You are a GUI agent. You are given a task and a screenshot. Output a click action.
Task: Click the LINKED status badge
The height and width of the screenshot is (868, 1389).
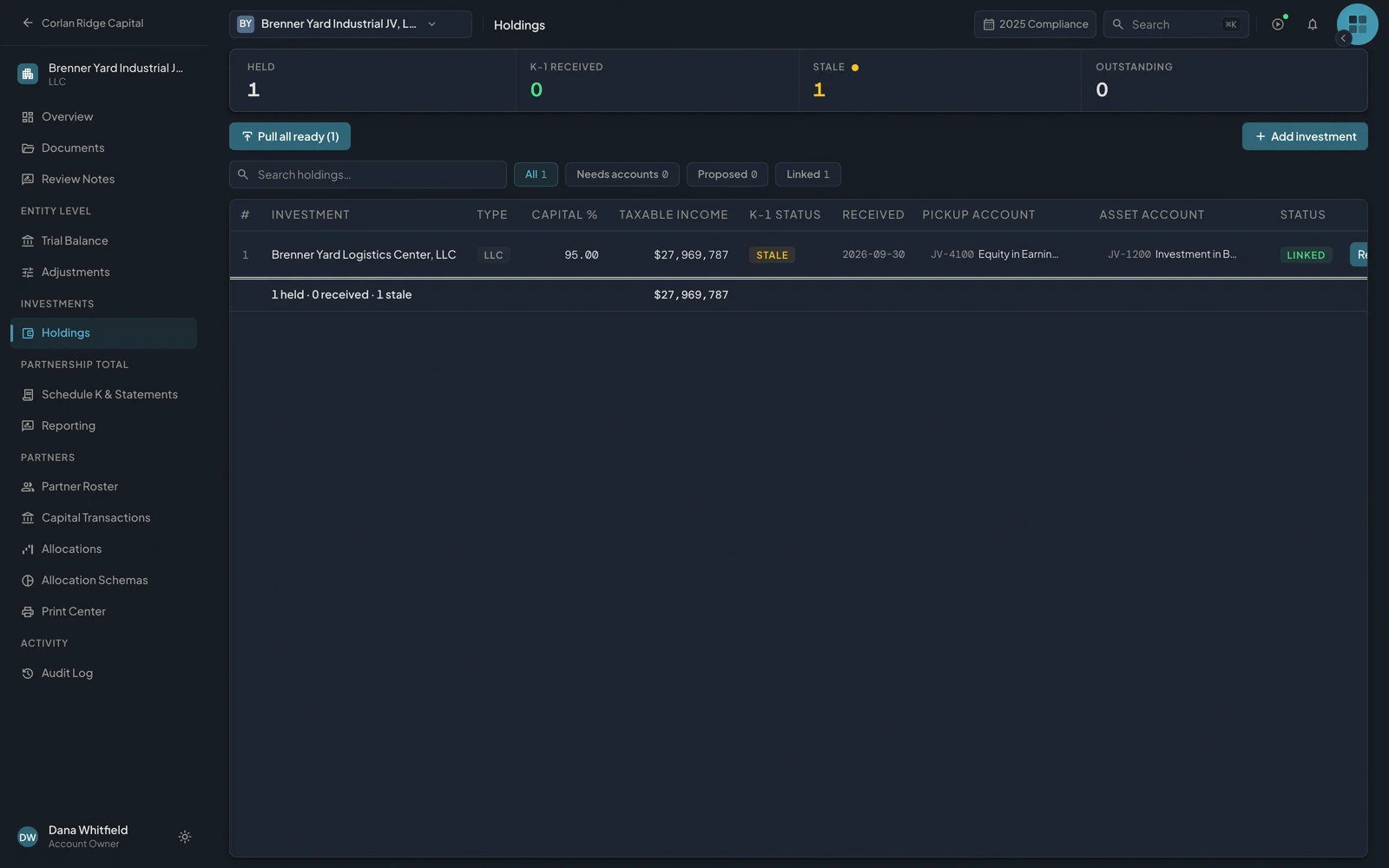pos(1306,255)
